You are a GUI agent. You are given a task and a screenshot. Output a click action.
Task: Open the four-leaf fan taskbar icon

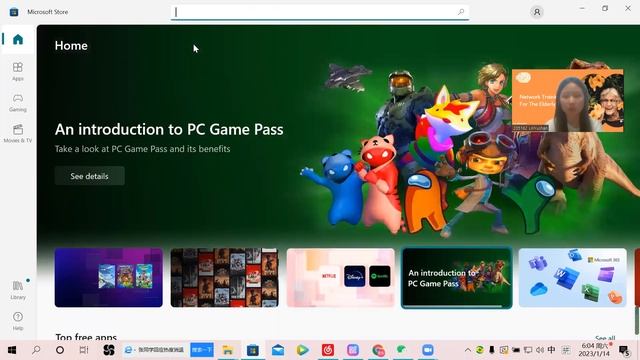pos(109,350)
